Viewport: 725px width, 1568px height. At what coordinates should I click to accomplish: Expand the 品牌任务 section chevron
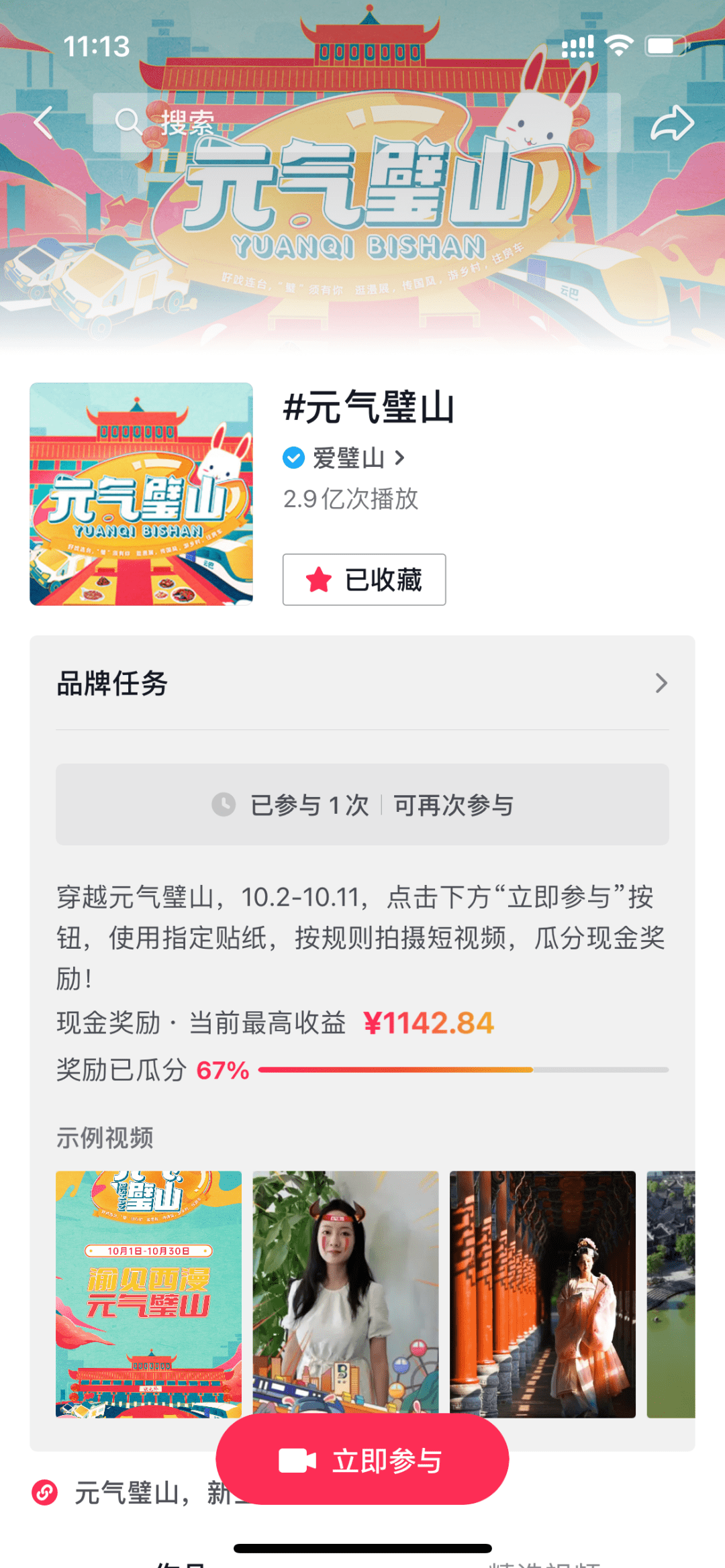661,683
